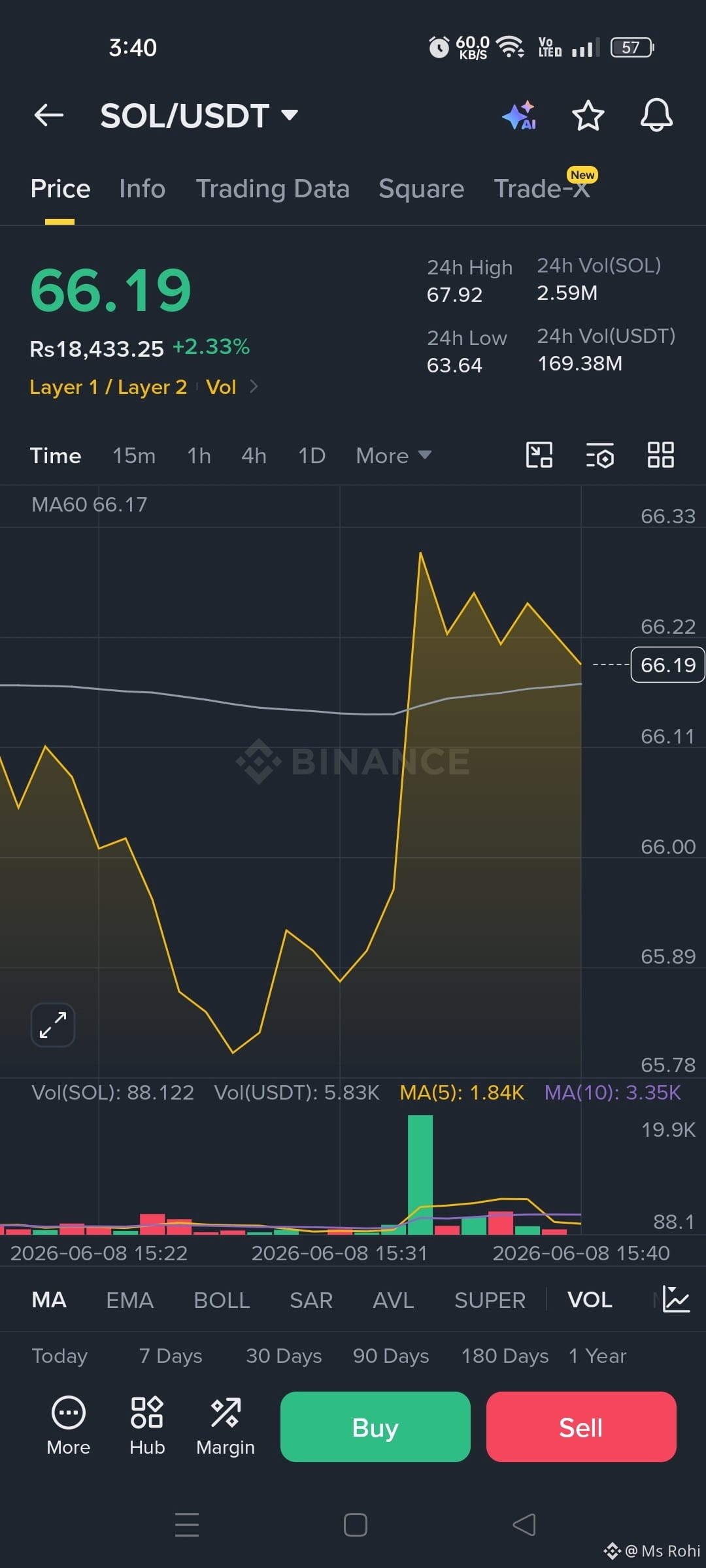Expand the More timeframes dropdown

click(x=394, y=455)
